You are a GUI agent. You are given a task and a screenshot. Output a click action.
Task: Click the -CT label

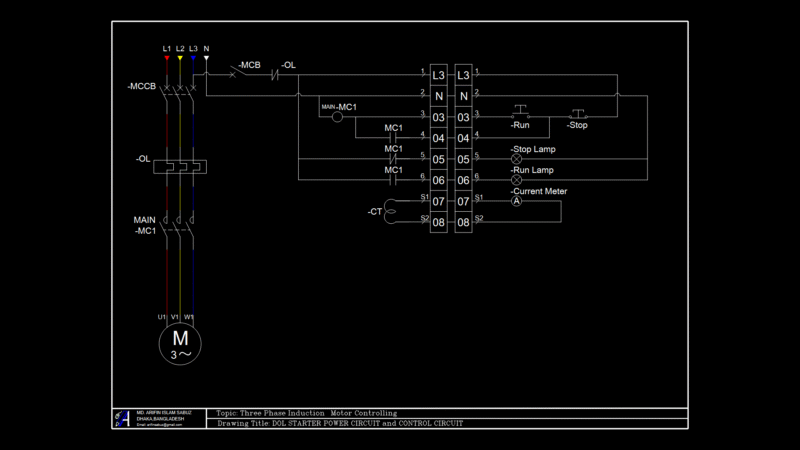tap(375, 211)
